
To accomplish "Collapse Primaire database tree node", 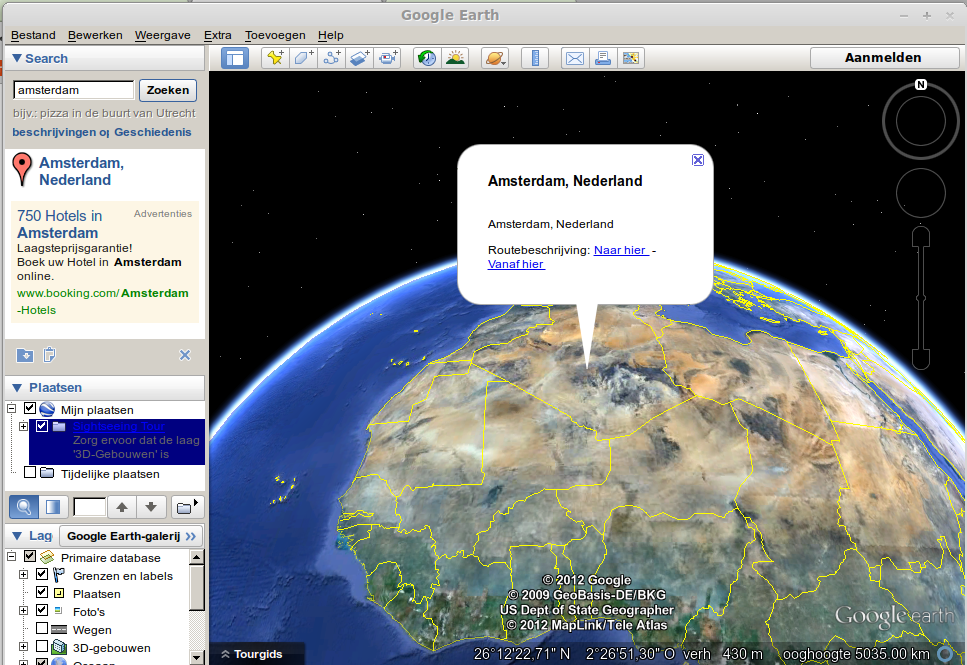I will pyautogui.click(x=11, y=556).
